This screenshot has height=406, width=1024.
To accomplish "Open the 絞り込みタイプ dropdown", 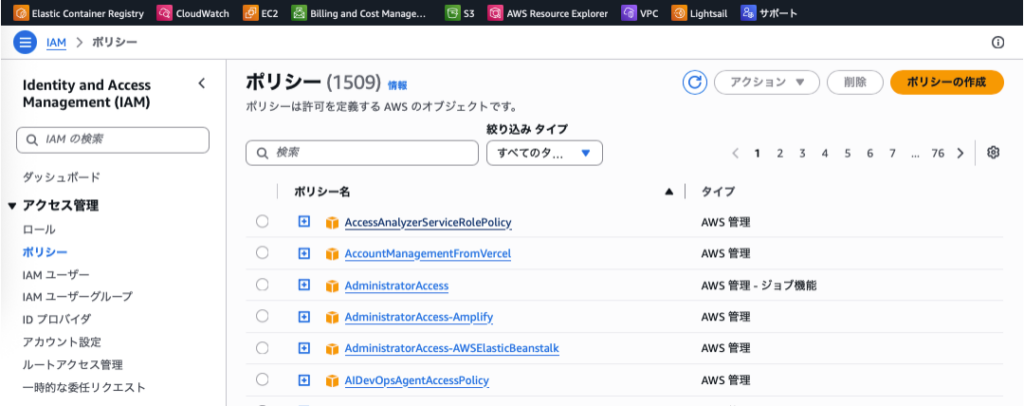I will tap(544, 153).
